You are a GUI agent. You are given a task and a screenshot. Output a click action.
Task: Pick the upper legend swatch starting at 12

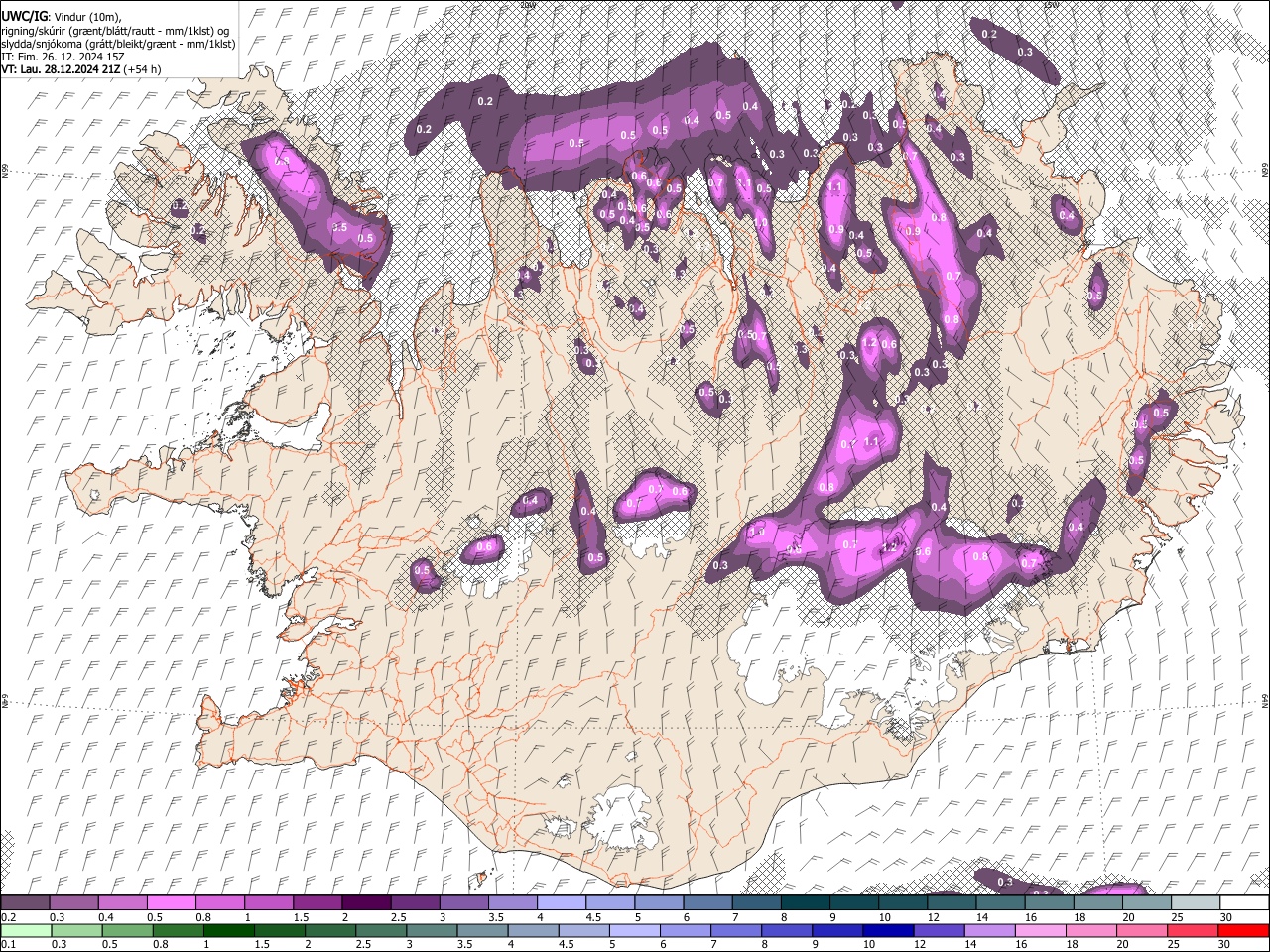click(952, 902)
